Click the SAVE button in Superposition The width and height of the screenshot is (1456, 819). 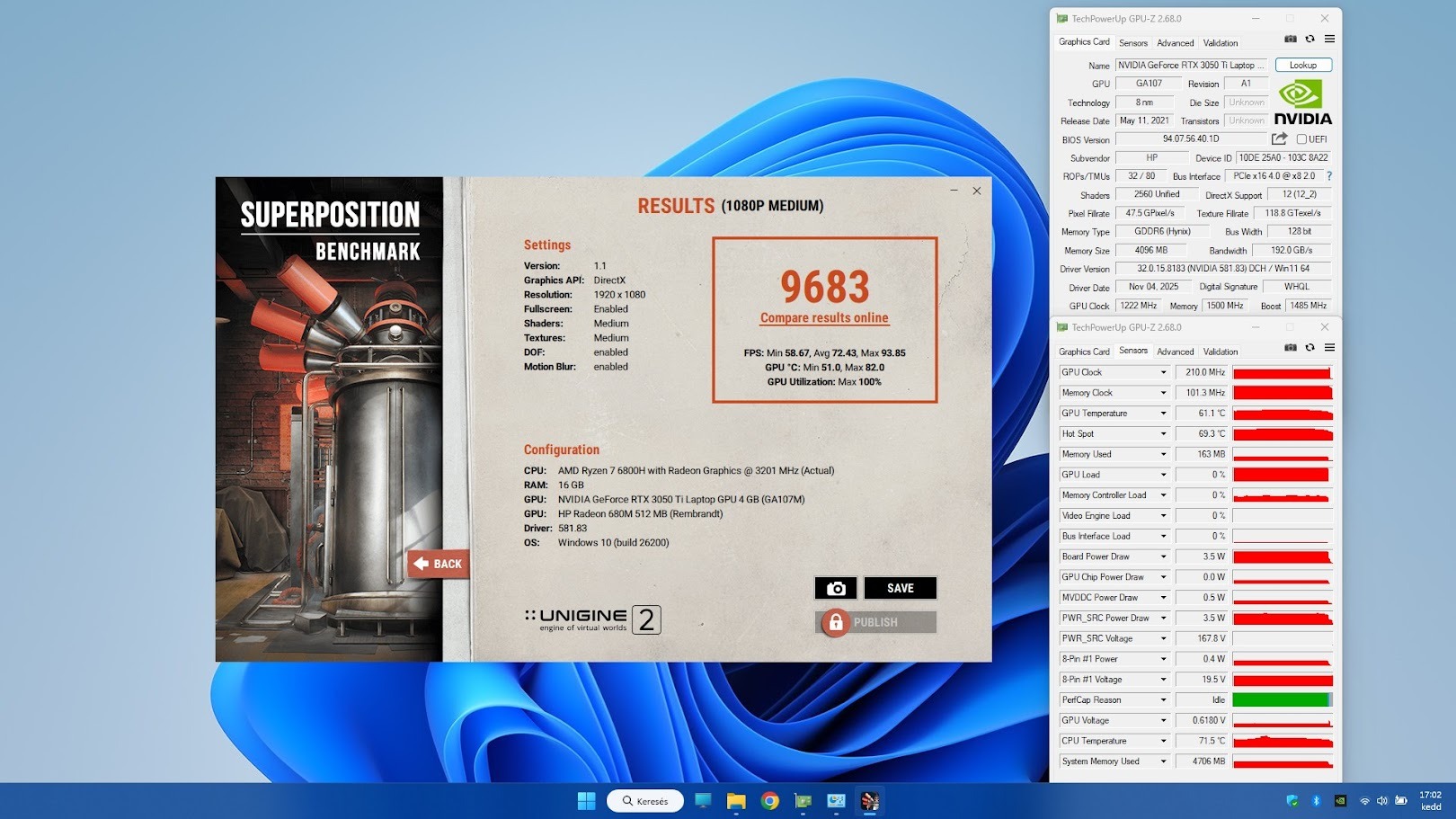[901, 588]
